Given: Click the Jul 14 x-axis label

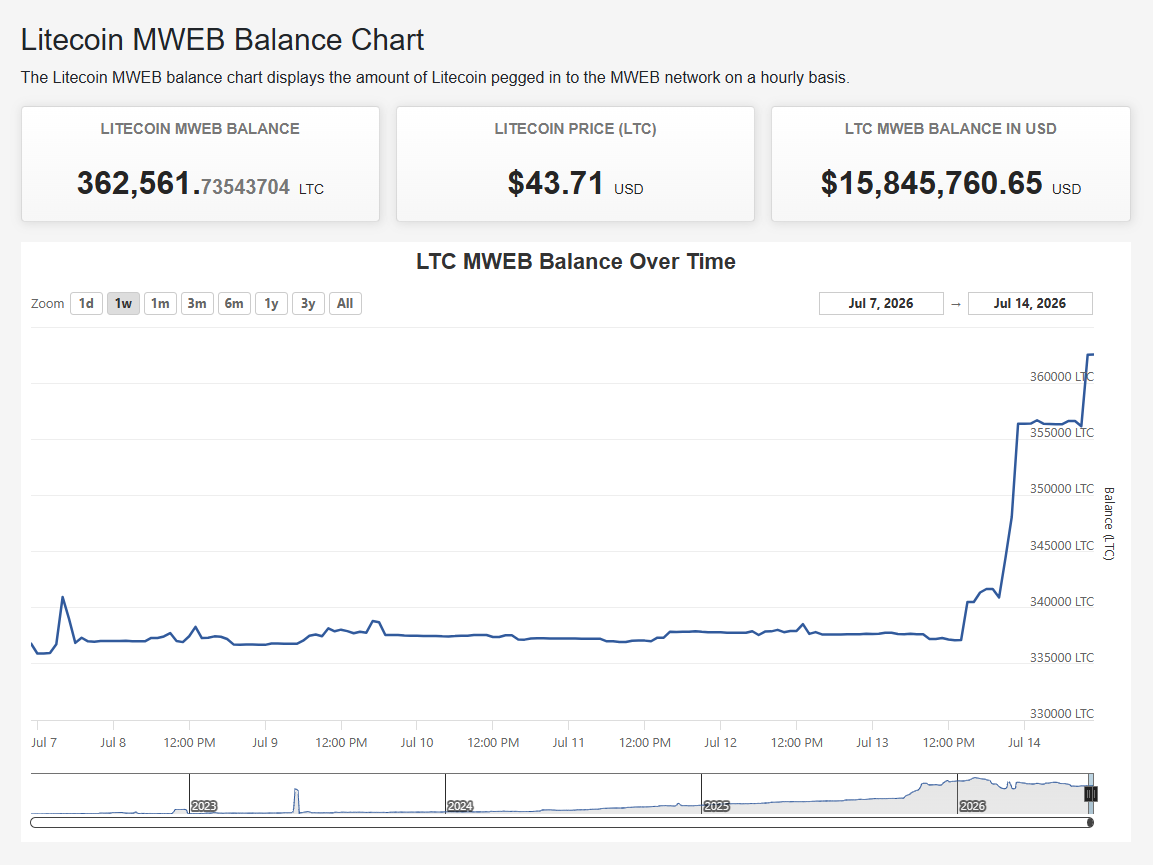Looking at the screenshot, I should coord(1024,742).
